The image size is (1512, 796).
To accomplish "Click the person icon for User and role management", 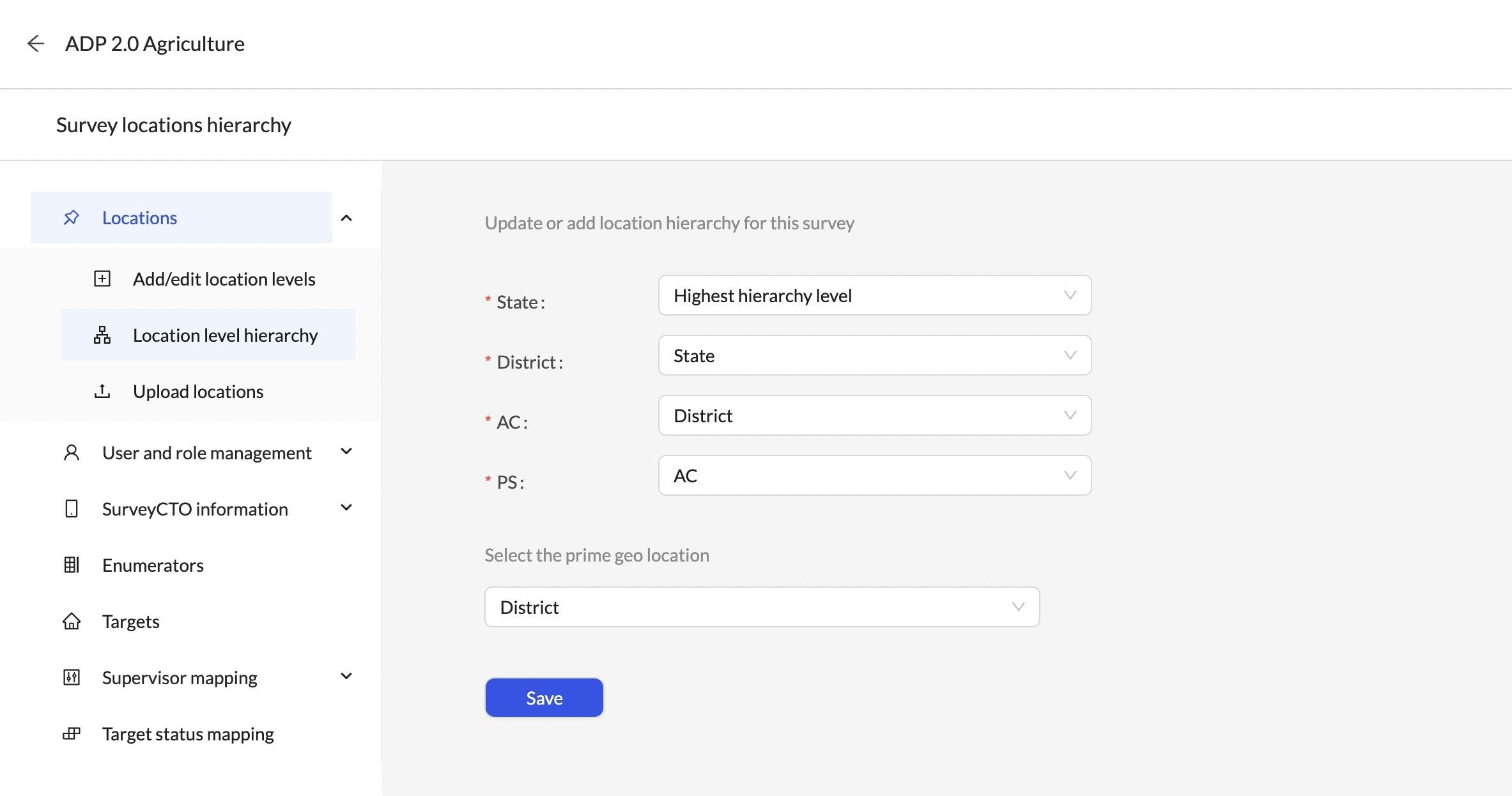I will pos(72,453).
